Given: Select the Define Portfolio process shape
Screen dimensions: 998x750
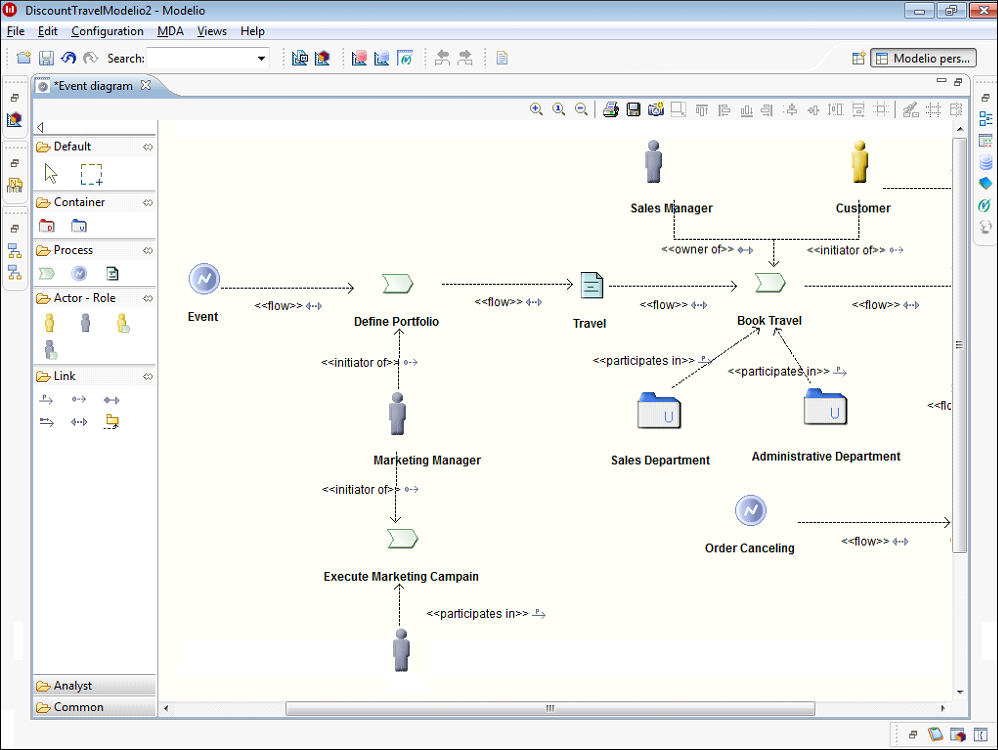Looking at the screenshot, I should pos(398,283).
